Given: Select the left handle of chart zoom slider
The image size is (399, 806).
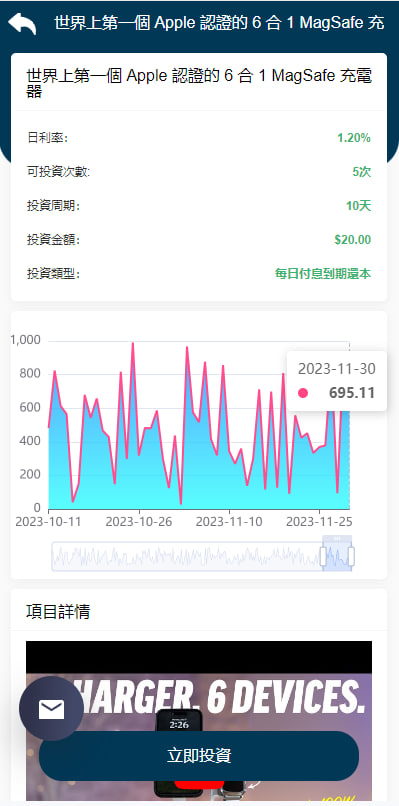Looking at the screenshot, I should (323, 557).
